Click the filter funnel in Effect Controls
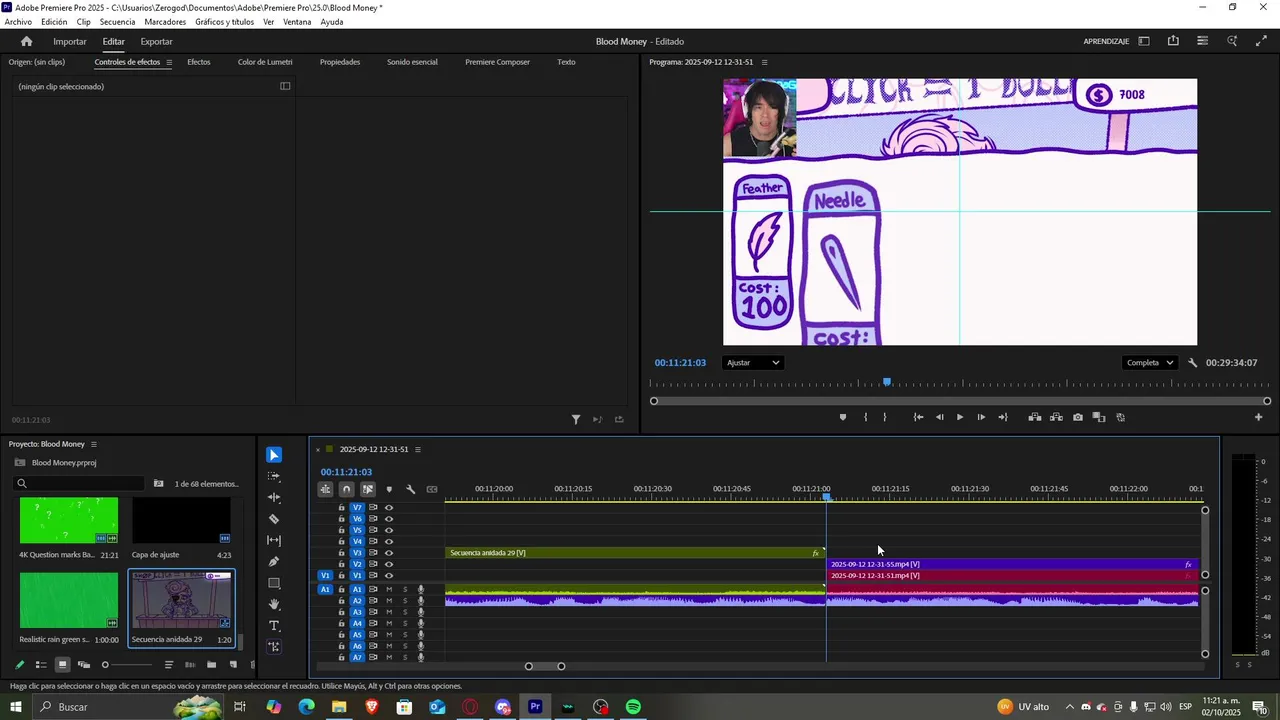This screenshot has height=720, width=1280. (x=576, y=420)
